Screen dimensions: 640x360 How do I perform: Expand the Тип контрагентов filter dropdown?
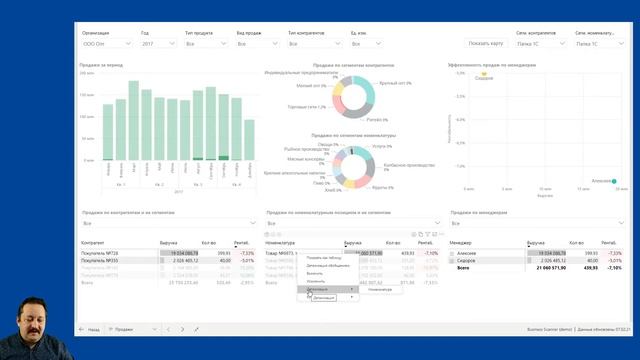314,44
